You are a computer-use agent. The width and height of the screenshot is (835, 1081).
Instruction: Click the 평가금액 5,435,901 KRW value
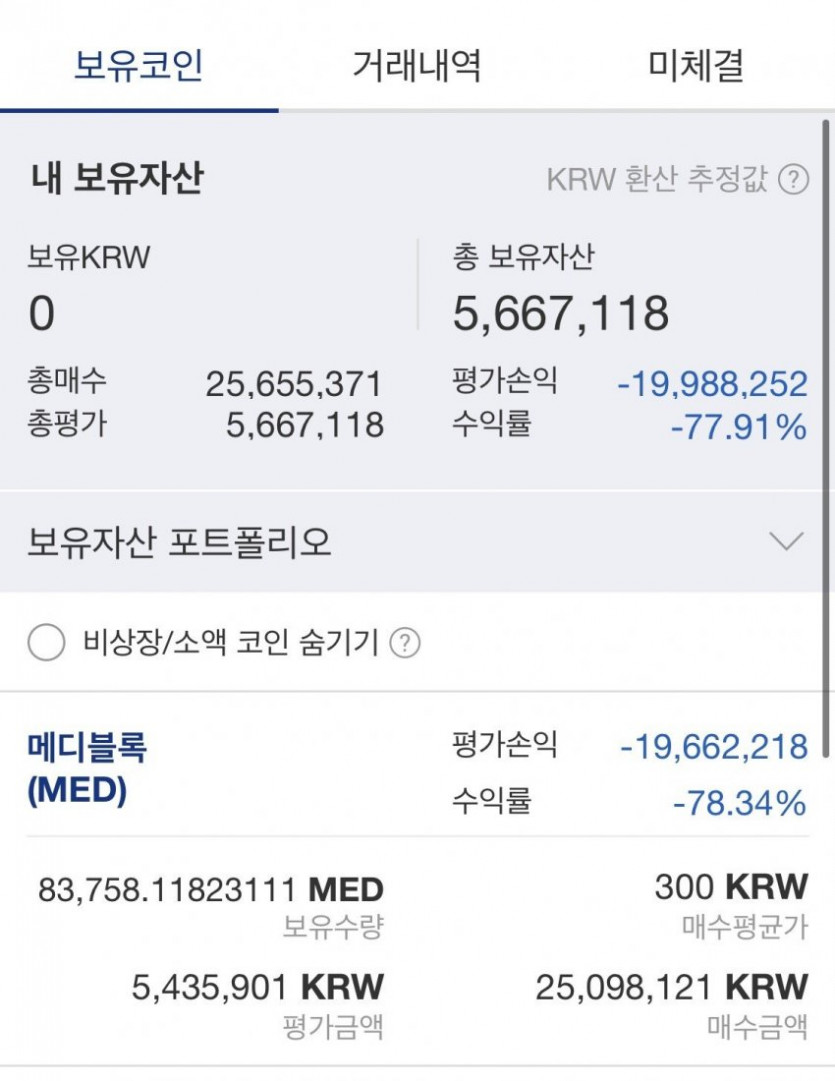click(x=257, y=987)
